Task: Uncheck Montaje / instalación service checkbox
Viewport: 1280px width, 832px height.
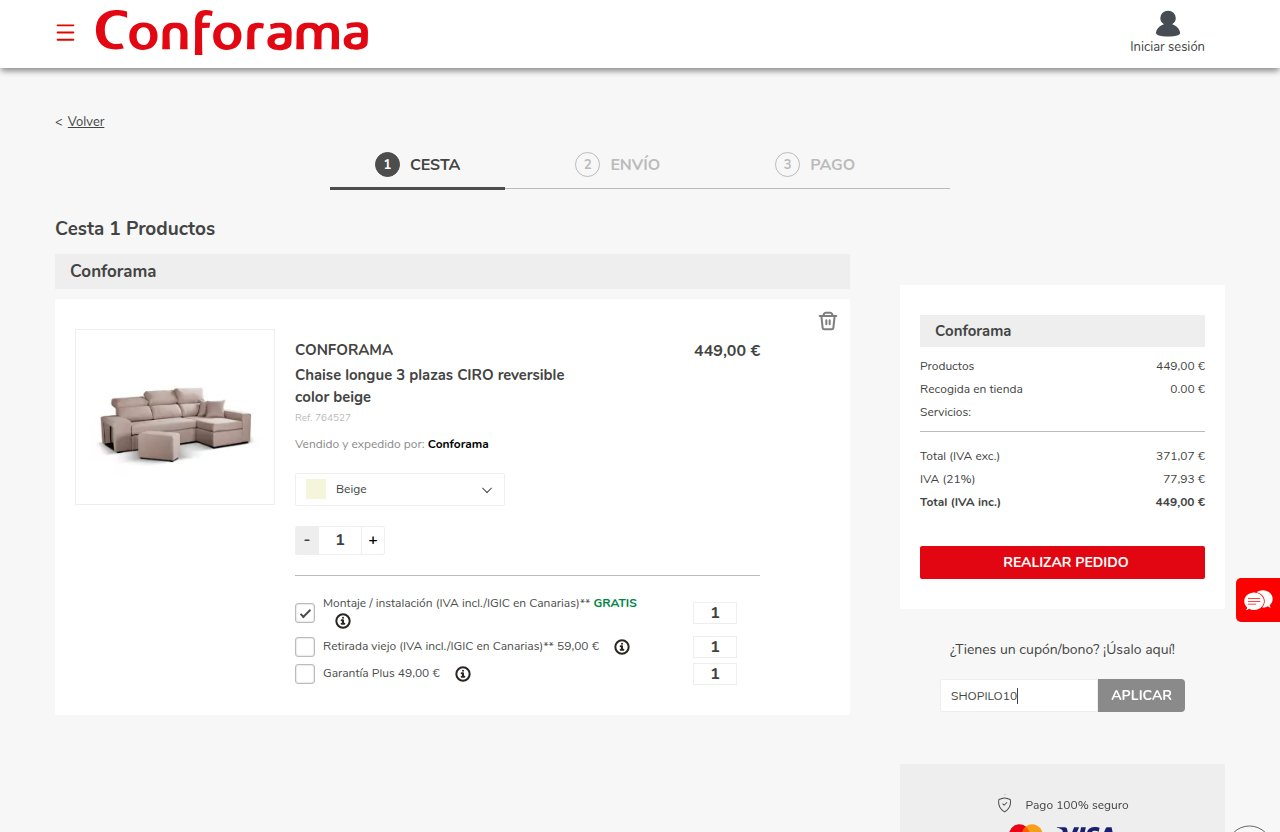Action: [305, 613]
